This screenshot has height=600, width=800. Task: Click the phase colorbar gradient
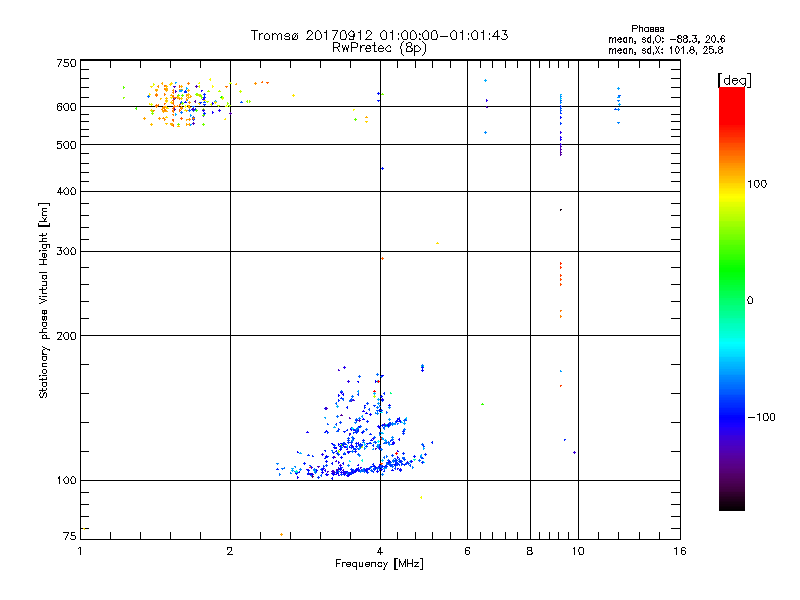[732, 298]
